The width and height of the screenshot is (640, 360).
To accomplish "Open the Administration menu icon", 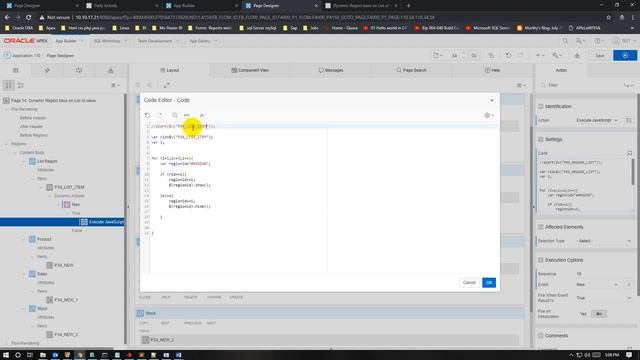I will [580, 41].
